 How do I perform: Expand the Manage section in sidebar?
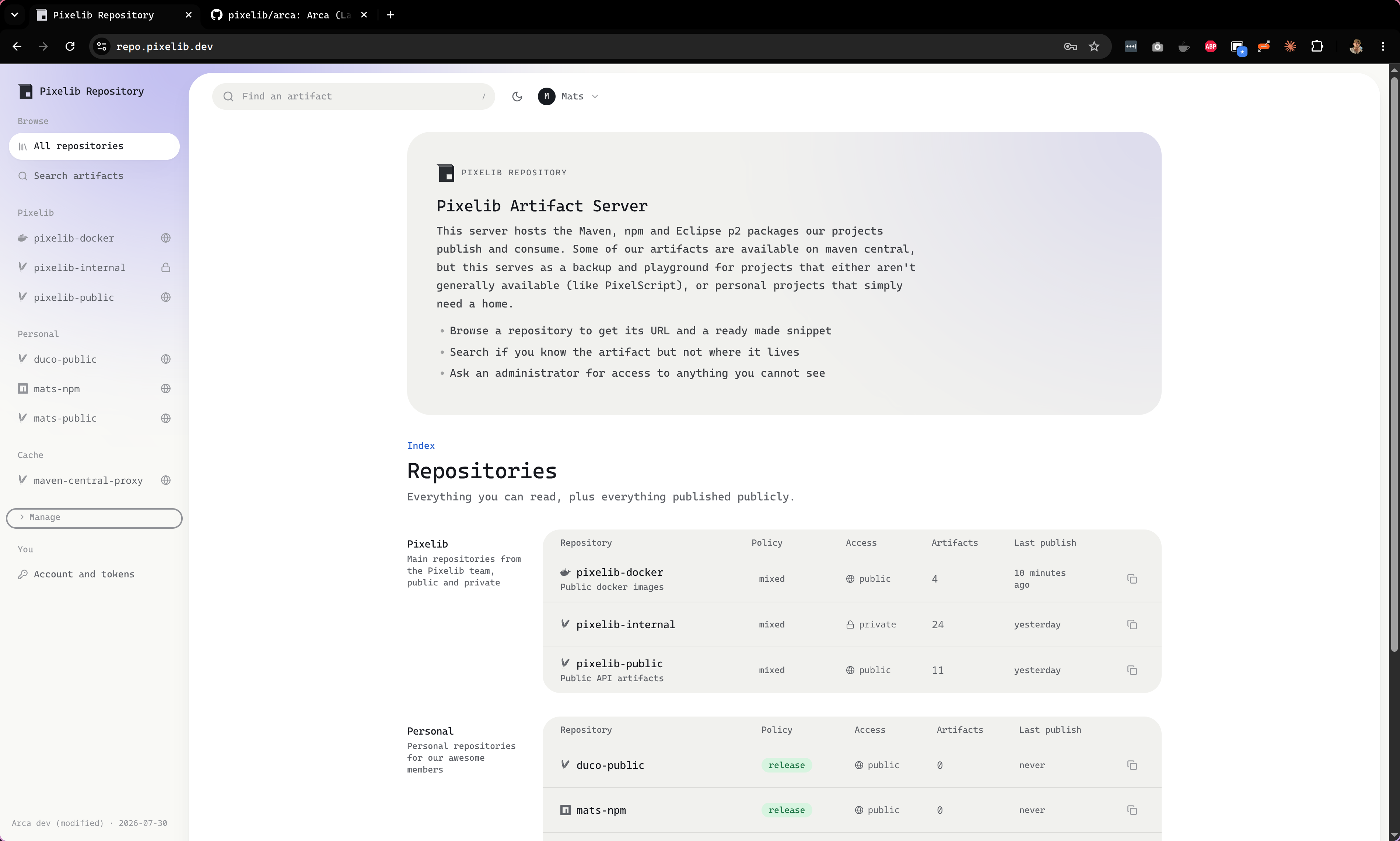click(x=94, y=518)
